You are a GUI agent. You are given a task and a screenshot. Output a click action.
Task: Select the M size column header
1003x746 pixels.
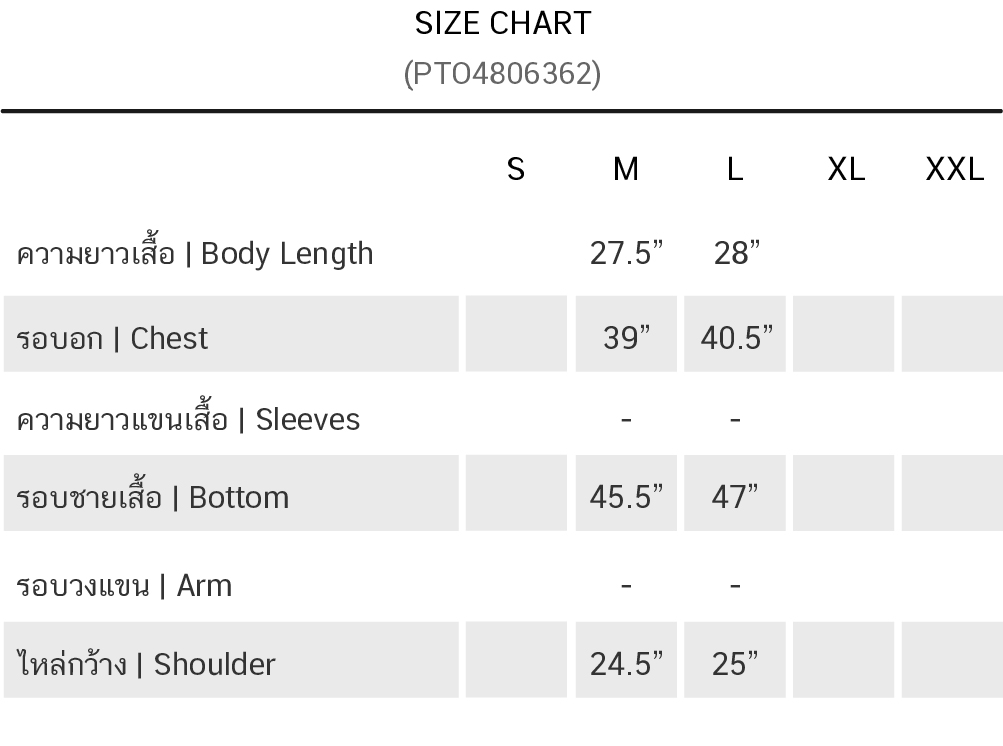pos(626,169)
